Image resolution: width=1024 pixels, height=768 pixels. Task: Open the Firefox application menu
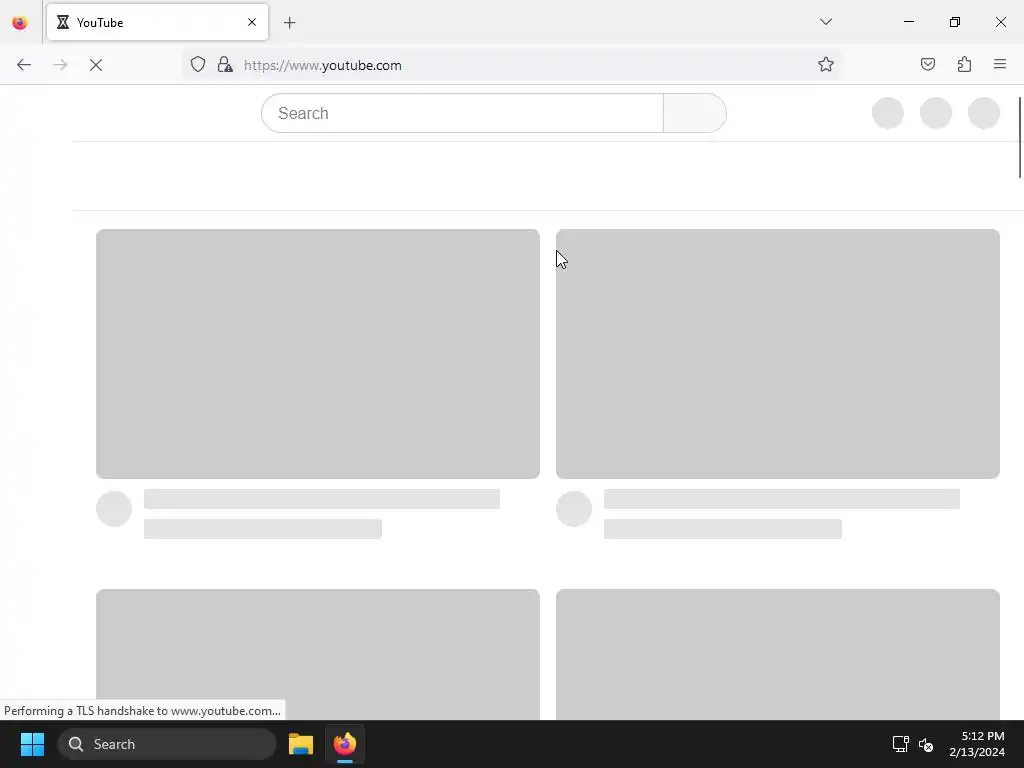point(1000,64)
